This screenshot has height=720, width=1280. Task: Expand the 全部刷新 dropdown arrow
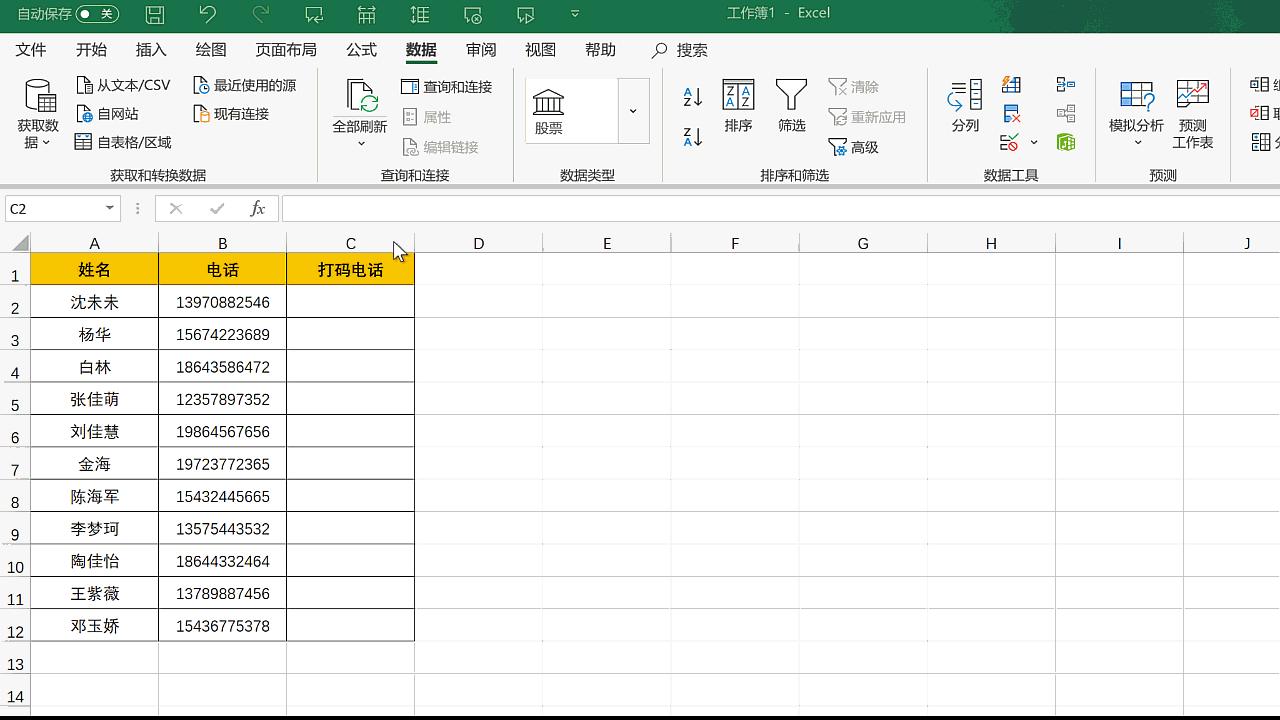click(361, 144)
